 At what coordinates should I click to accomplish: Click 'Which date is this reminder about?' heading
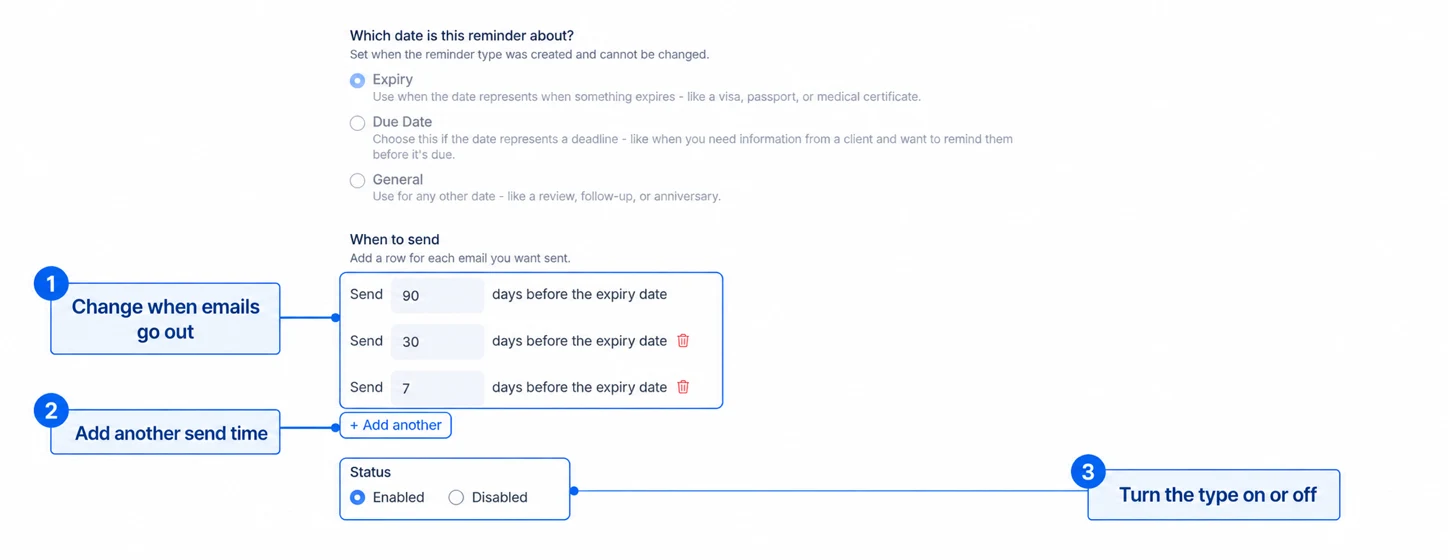(x=462, y=36)
